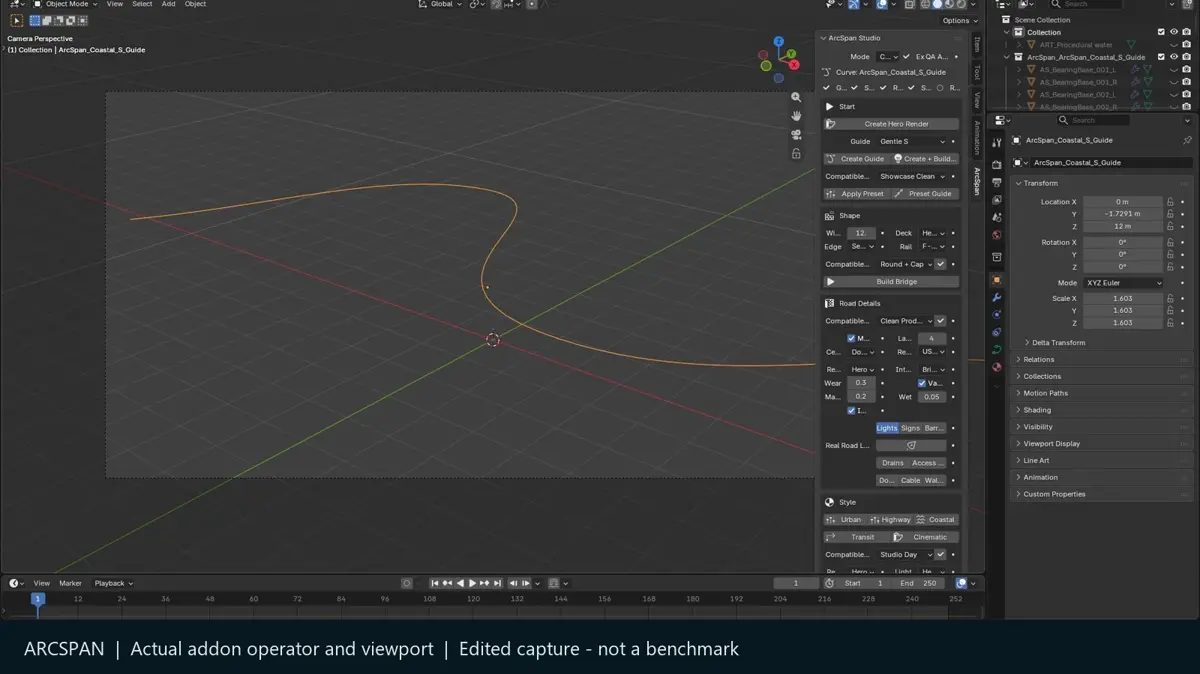Open the Object menu in header
The width and height of the screenshot is (1200, 674).
coord(195,4)
